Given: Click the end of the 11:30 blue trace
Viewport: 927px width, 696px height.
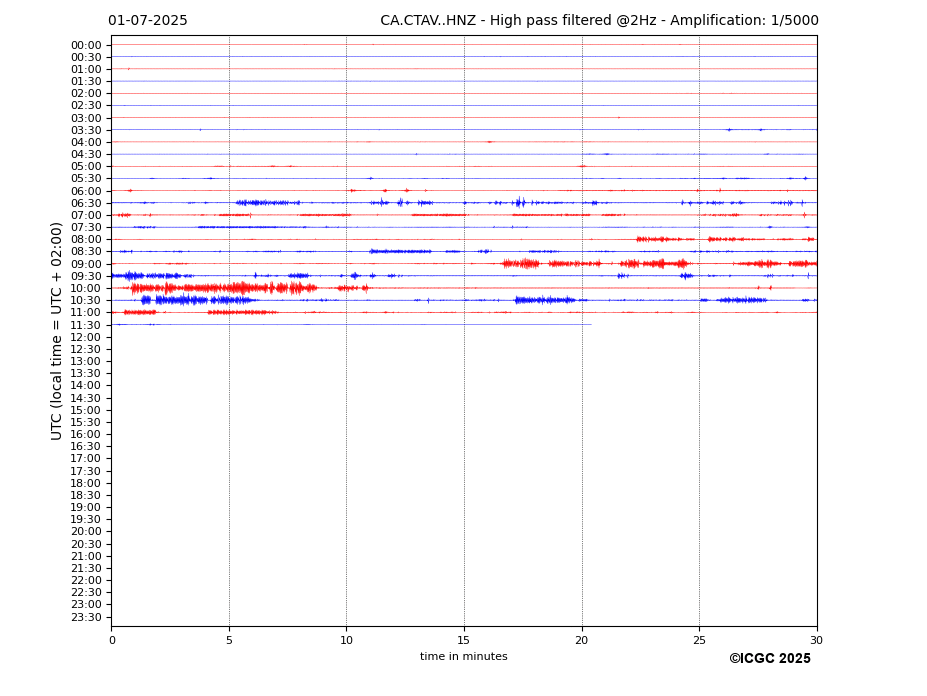Looking at the screenshot, I should pos(591,324).
